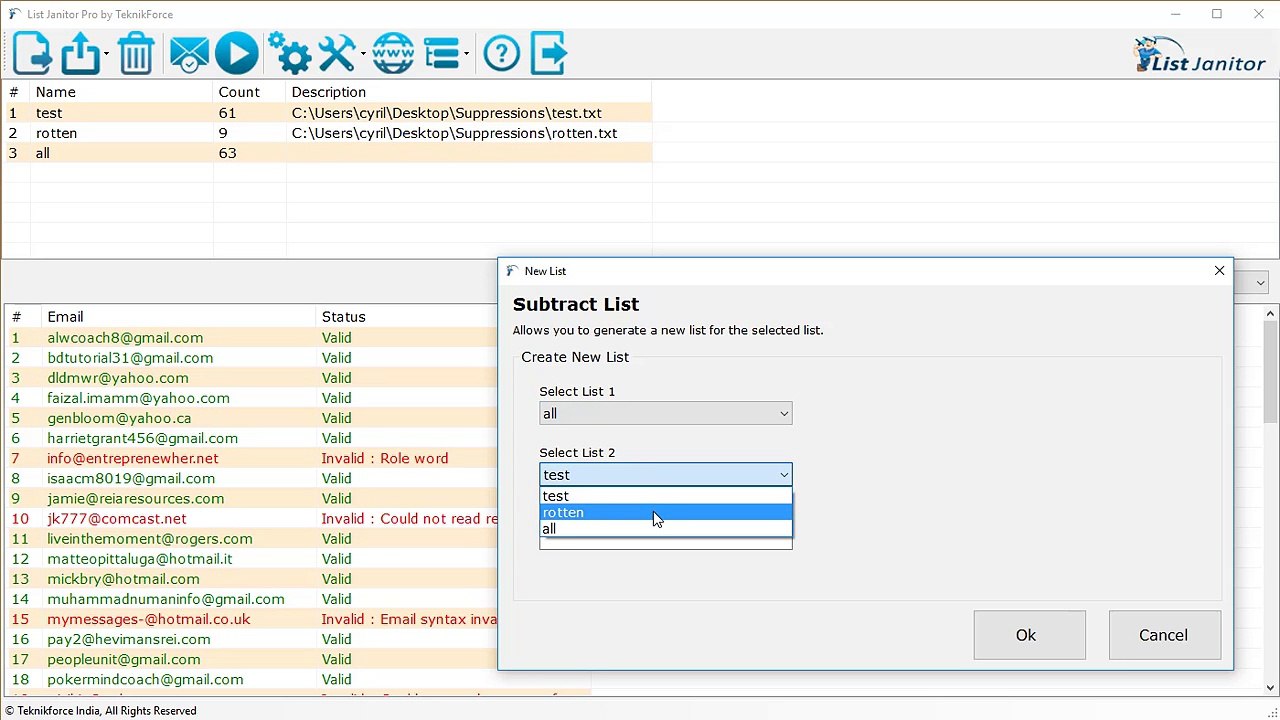The height and width of the screenshot is (720, 1280).
Task: Choose 'rotten' in the dropdown list
Action: 665,512
